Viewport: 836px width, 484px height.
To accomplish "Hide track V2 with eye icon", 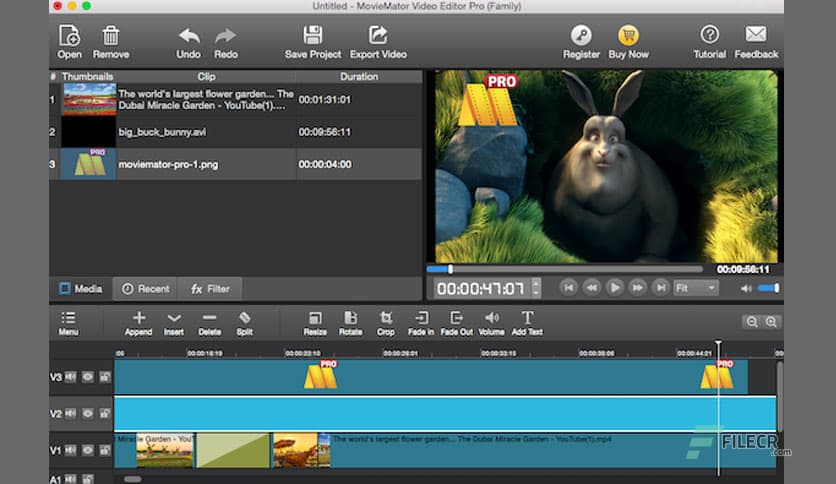I will pos(88,413).
